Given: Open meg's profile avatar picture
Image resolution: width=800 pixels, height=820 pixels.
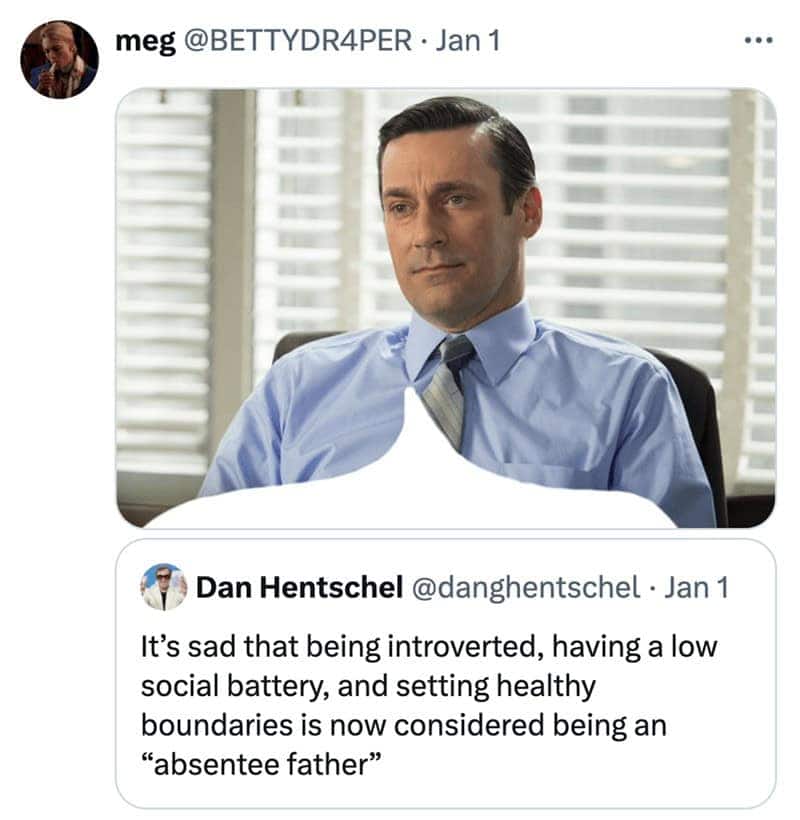Looking at the screenshot, I should (59, 59).
